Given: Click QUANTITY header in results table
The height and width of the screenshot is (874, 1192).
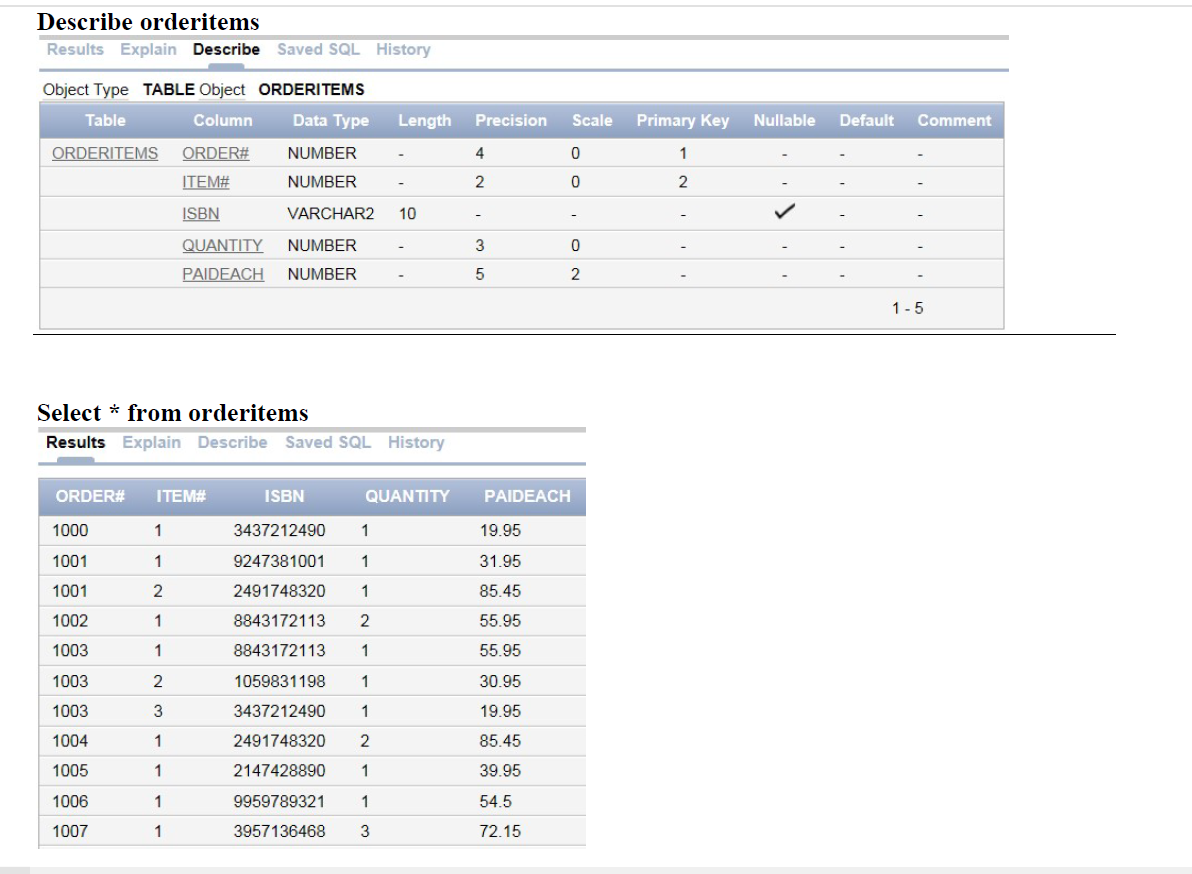Looking at the screenshot, I should tap(407, 496).
